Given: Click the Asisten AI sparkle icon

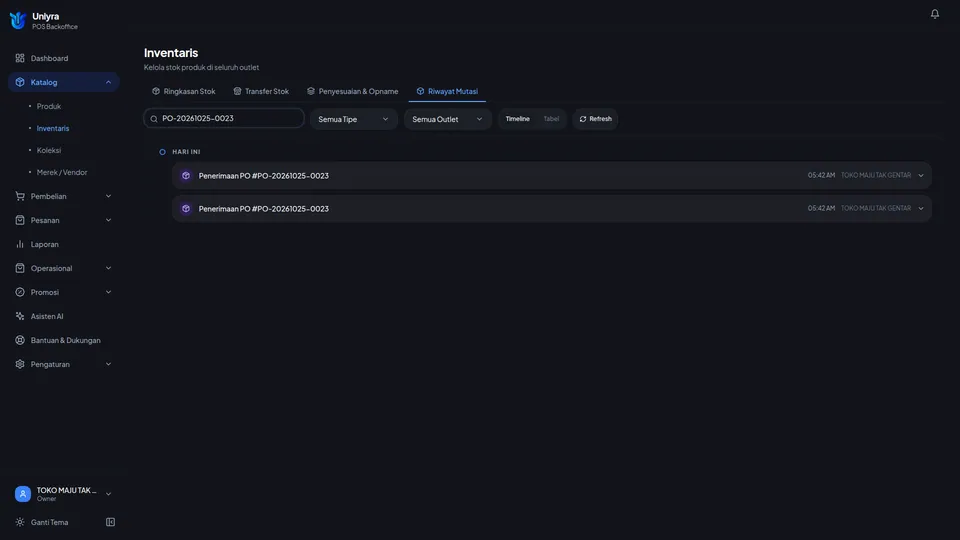Looking at the screenshot, I should click(x=20, y=316).
